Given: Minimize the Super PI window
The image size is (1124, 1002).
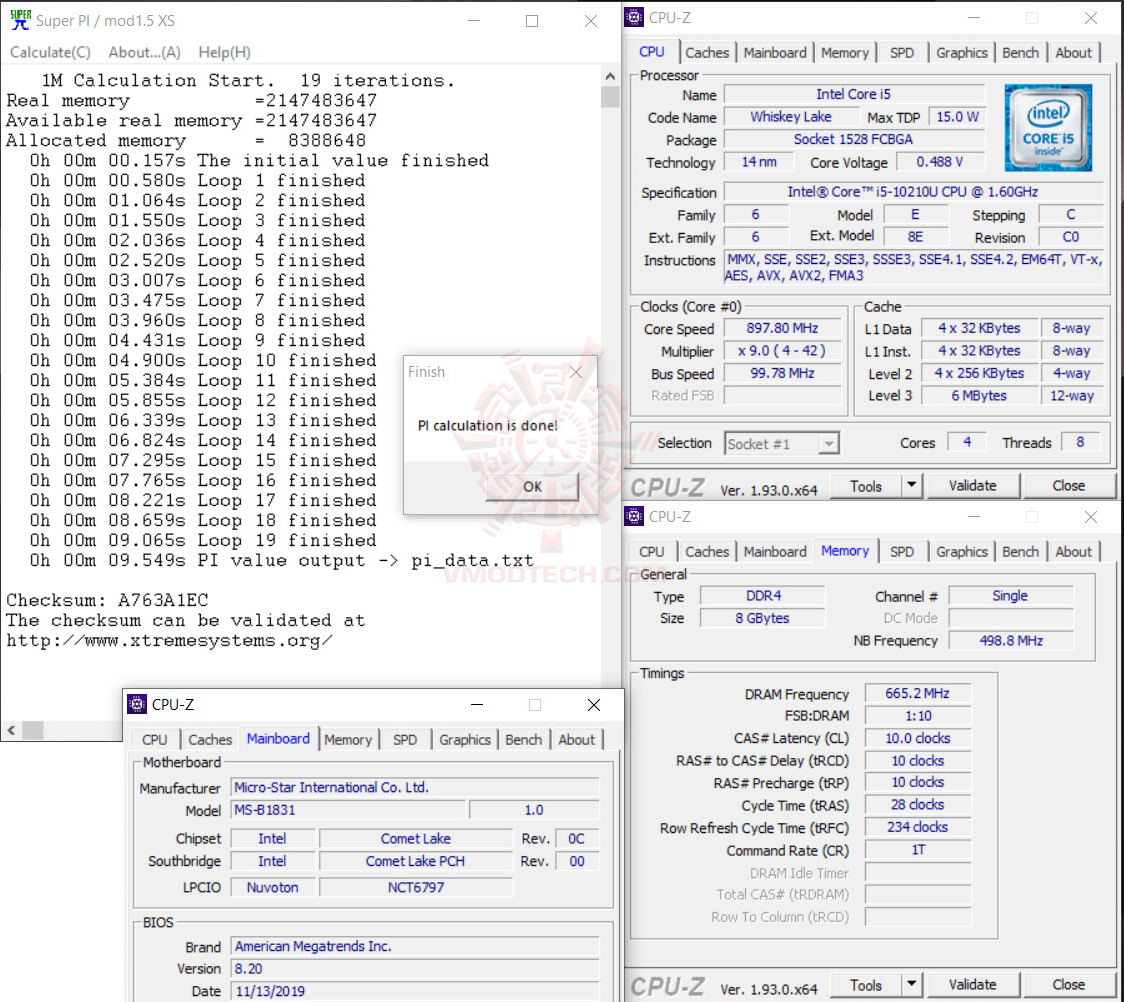Looking at the screenshot, I should coord(474,21).
